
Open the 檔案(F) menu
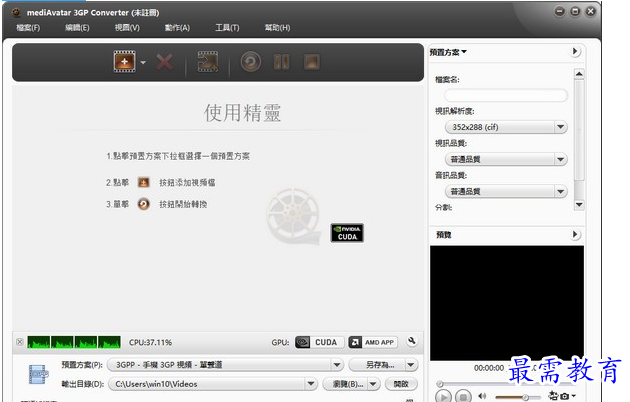click(x=28, y=28)
